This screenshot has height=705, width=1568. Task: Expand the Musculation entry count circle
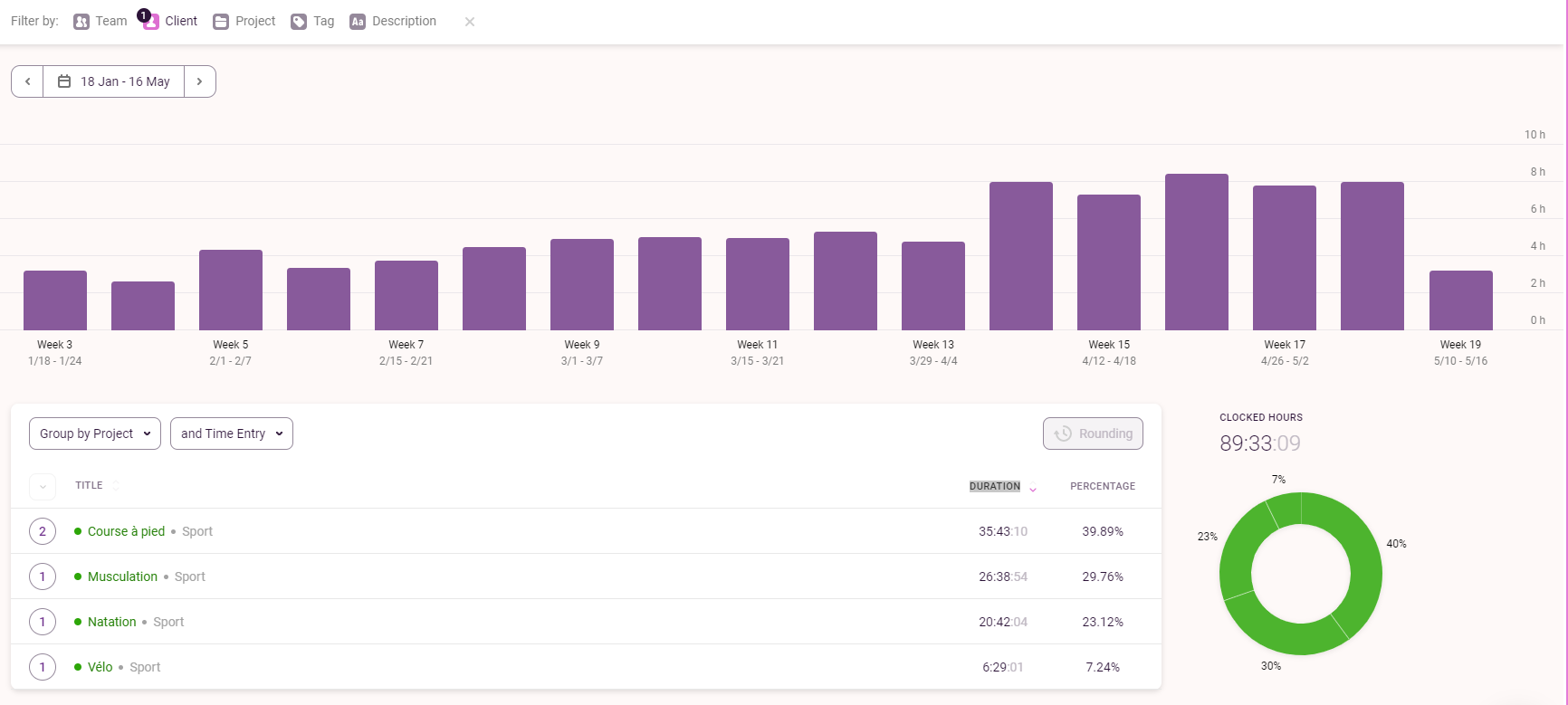pyautogui.click(x=43, y=576)
